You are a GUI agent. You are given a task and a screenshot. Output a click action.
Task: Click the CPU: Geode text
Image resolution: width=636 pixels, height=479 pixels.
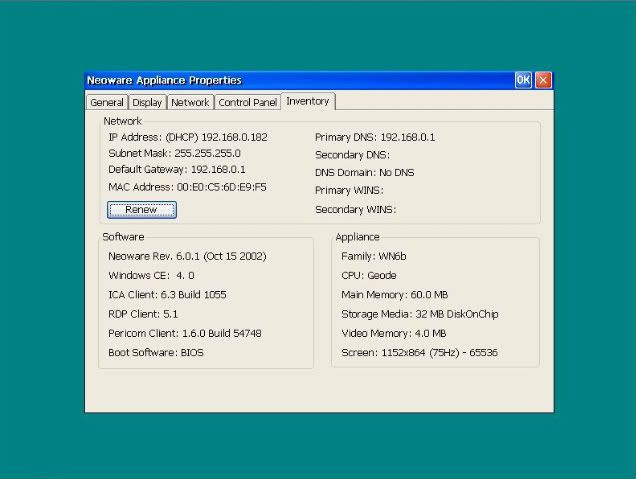pos(369,275)
